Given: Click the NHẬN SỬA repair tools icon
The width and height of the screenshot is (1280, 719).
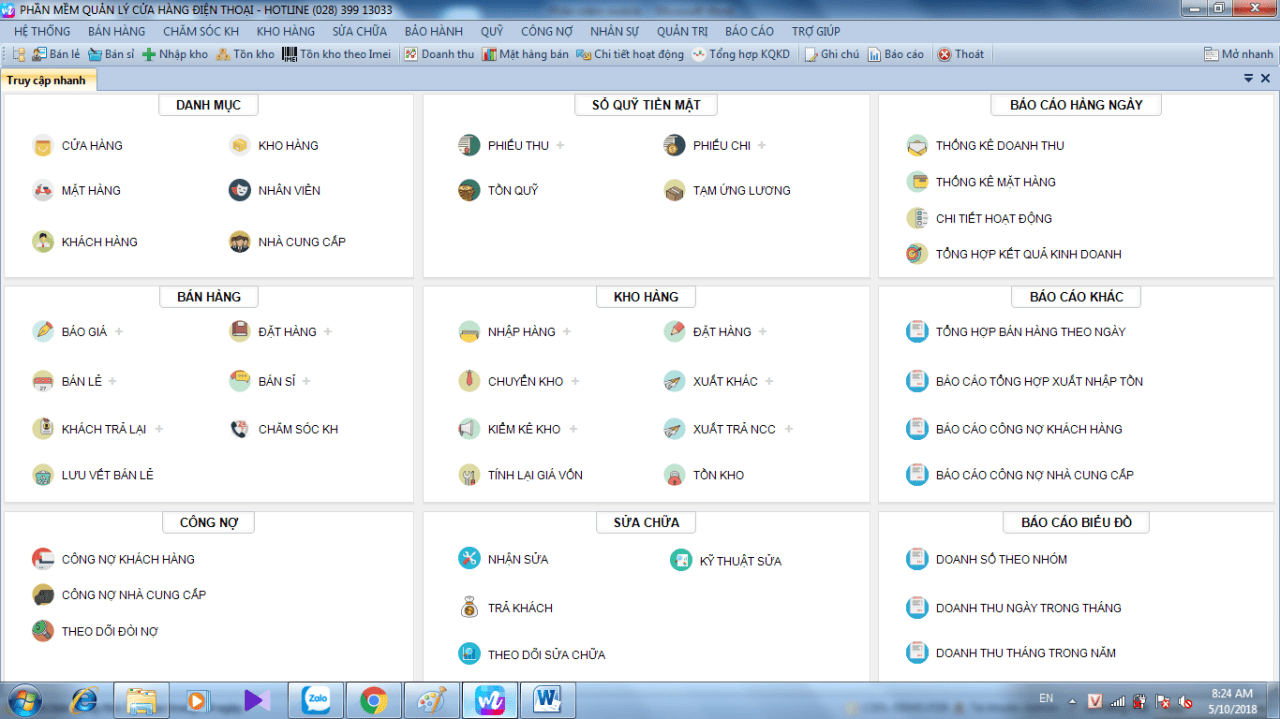Looking at the screenshot, I should [x=469, y=559].
